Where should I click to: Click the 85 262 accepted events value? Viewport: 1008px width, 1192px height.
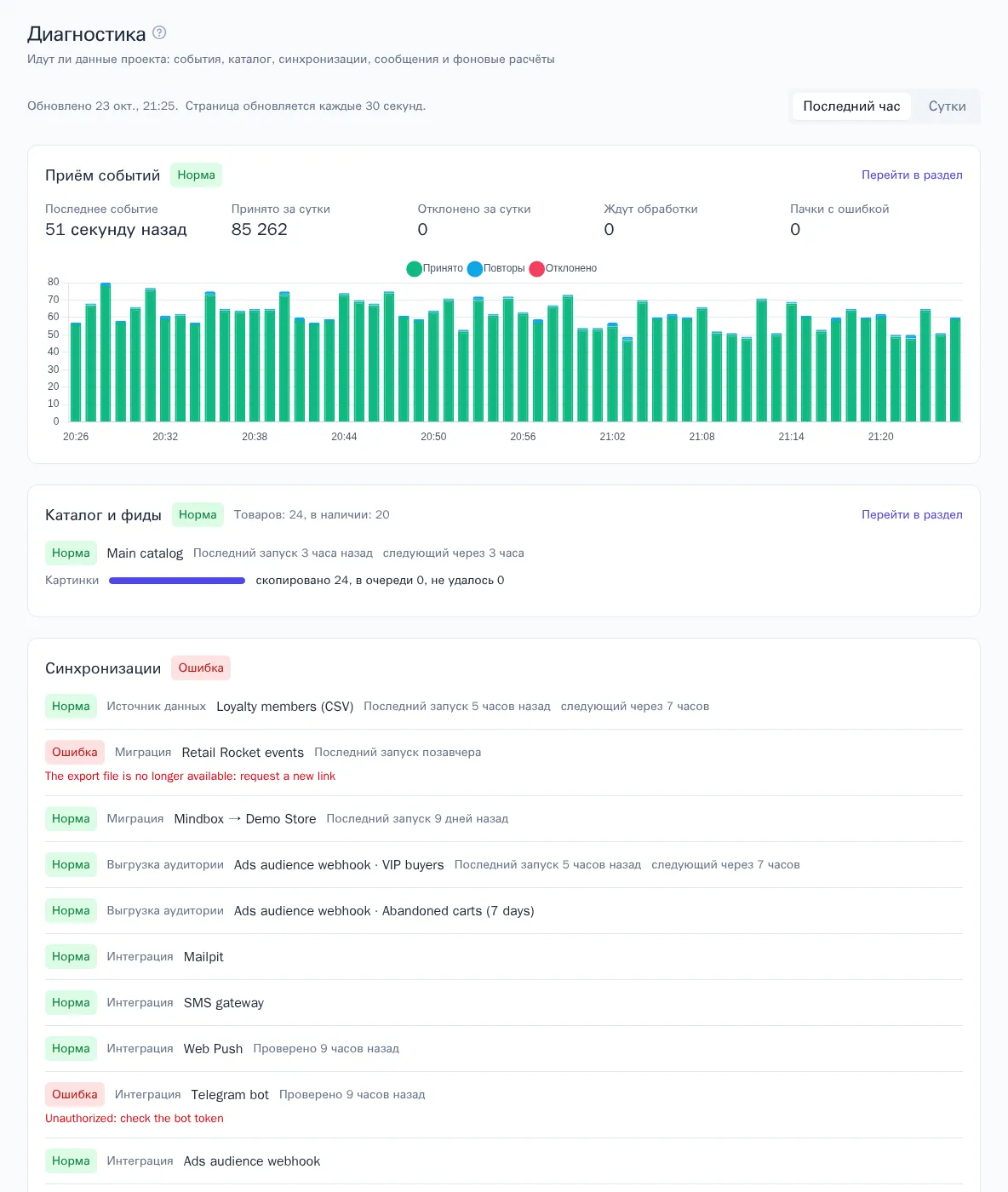(x=260, y=230)
